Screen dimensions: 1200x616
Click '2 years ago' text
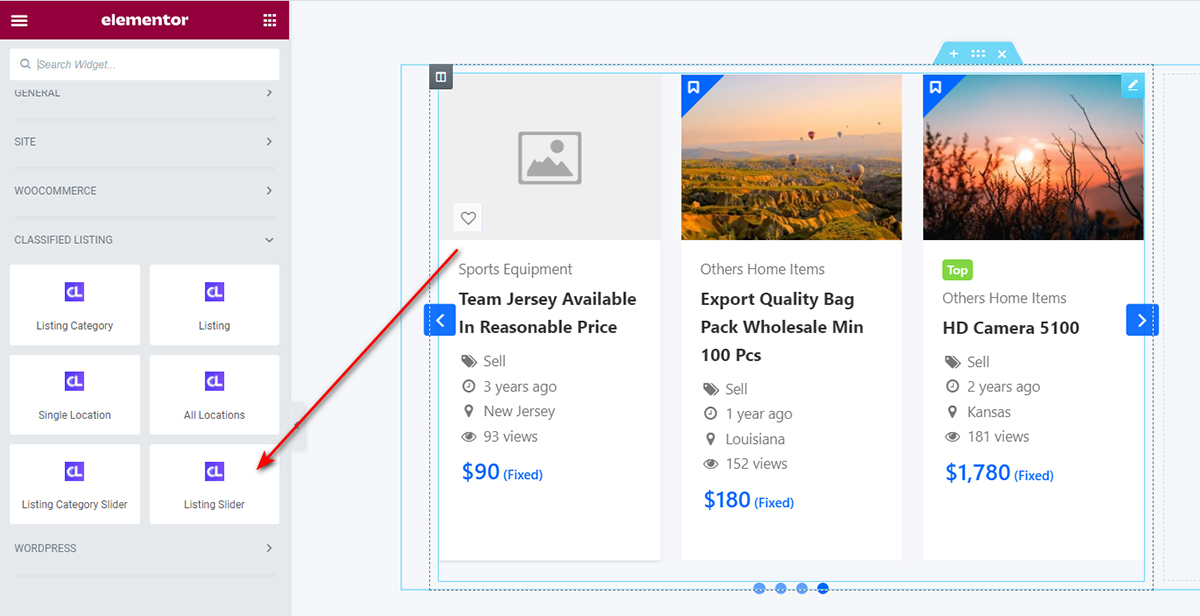click(x=1004, y=387)
